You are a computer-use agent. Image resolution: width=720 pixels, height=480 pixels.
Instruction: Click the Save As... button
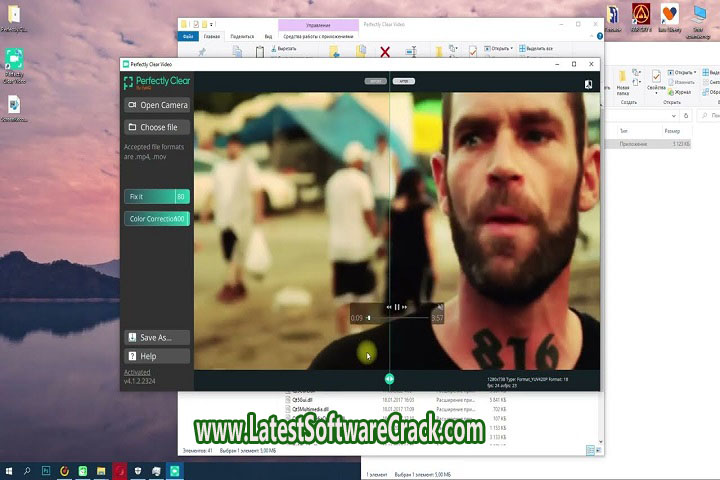(x=157, y=338)
